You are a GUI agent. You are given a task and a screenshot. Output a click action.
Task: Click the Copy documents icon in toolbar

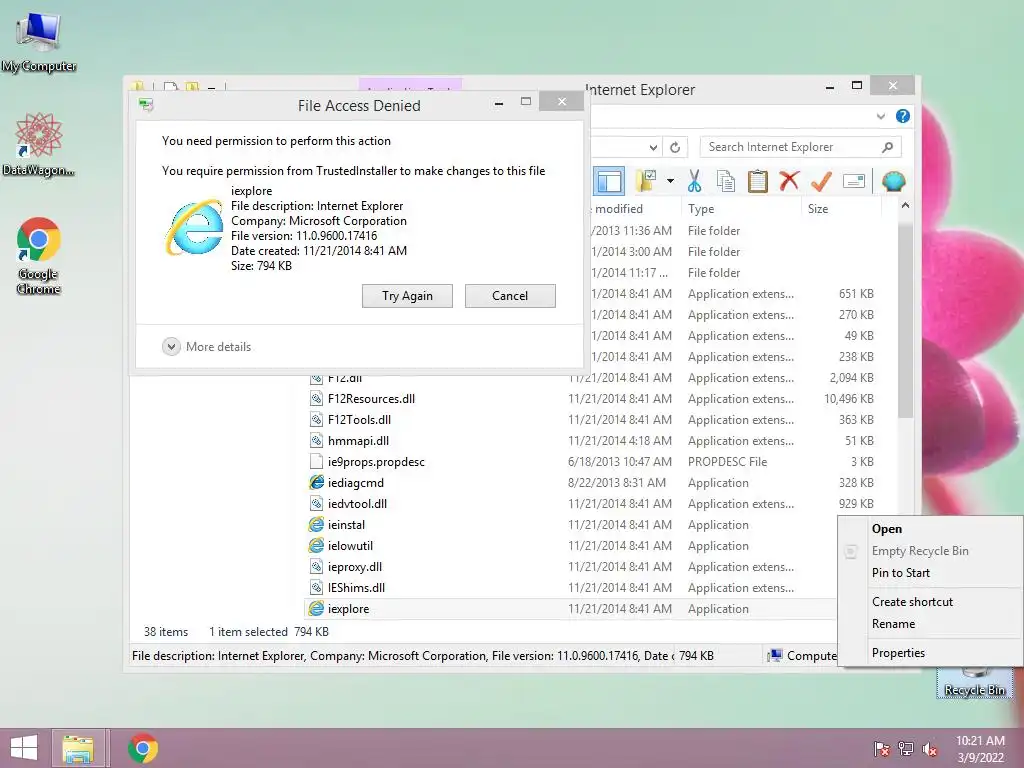726,181
